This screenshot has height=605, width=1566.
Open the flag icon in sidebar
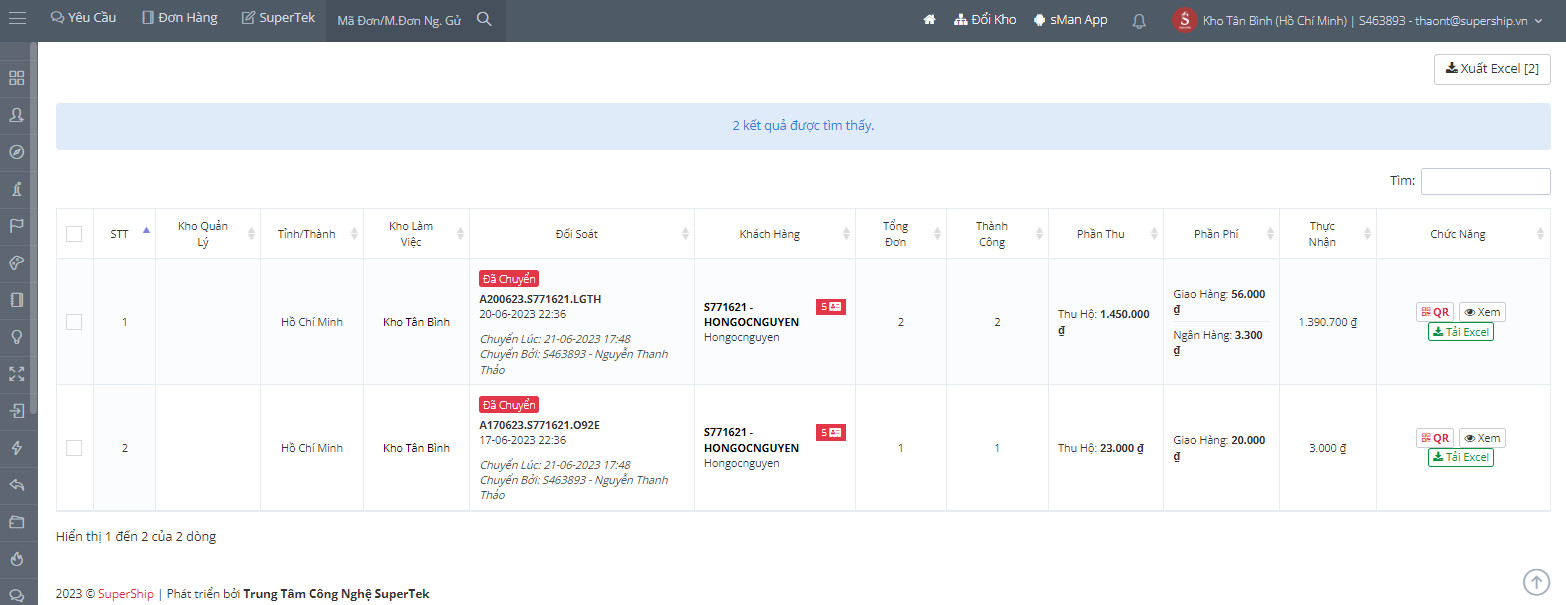click(x=17, y=226)
